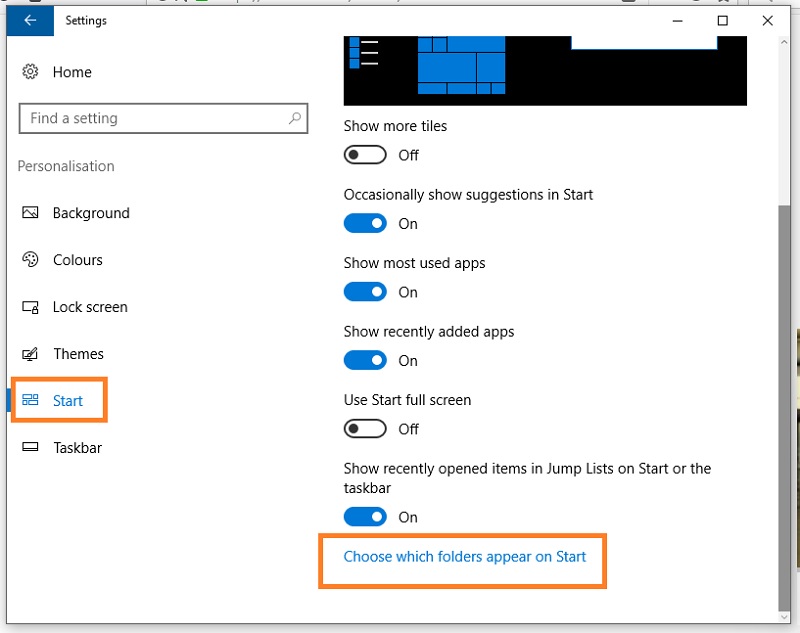
Task: Turn off Show most used apps
Action: tap(364, 291)
